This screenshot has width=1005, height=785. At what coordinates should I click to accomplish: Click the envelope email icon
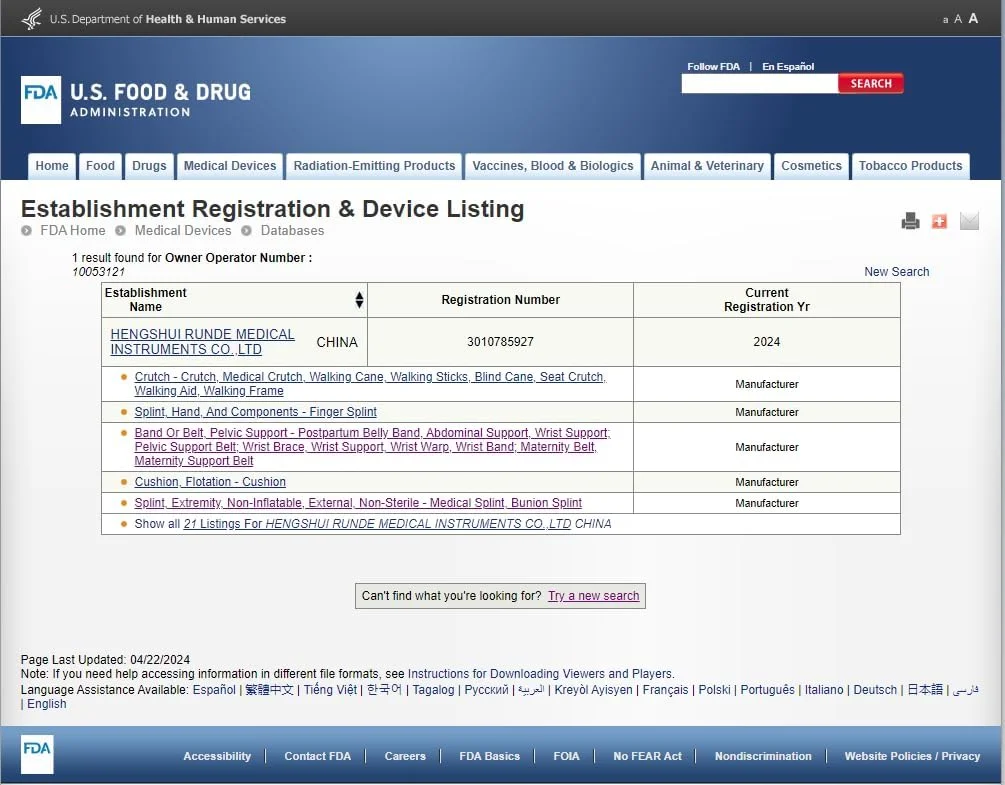point(969,221)
